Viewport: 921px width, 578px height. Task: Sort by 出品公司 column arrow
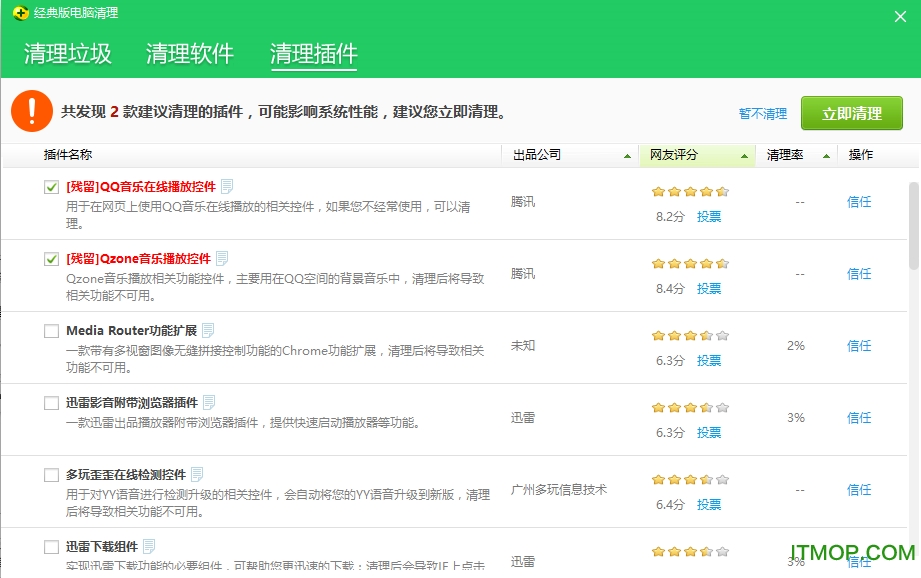627,156
